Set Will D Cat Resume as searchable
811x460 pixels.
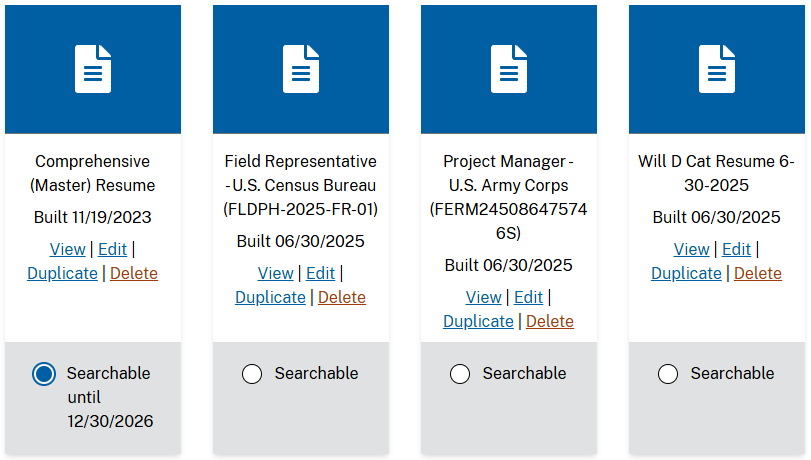pyautogui.click(x=668, y=374)
